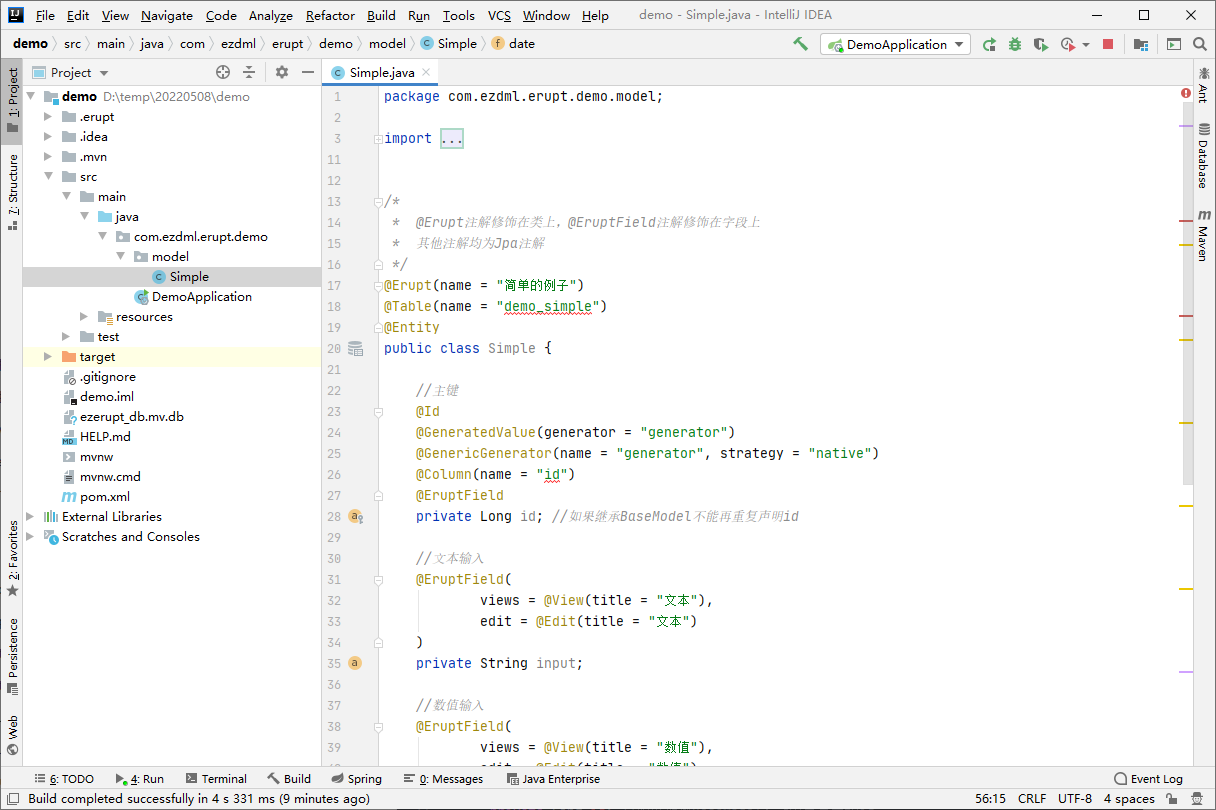
Task: Toggle the 2: Favorites side tool button
Action: pyautogui.click(x=12, y=558)
